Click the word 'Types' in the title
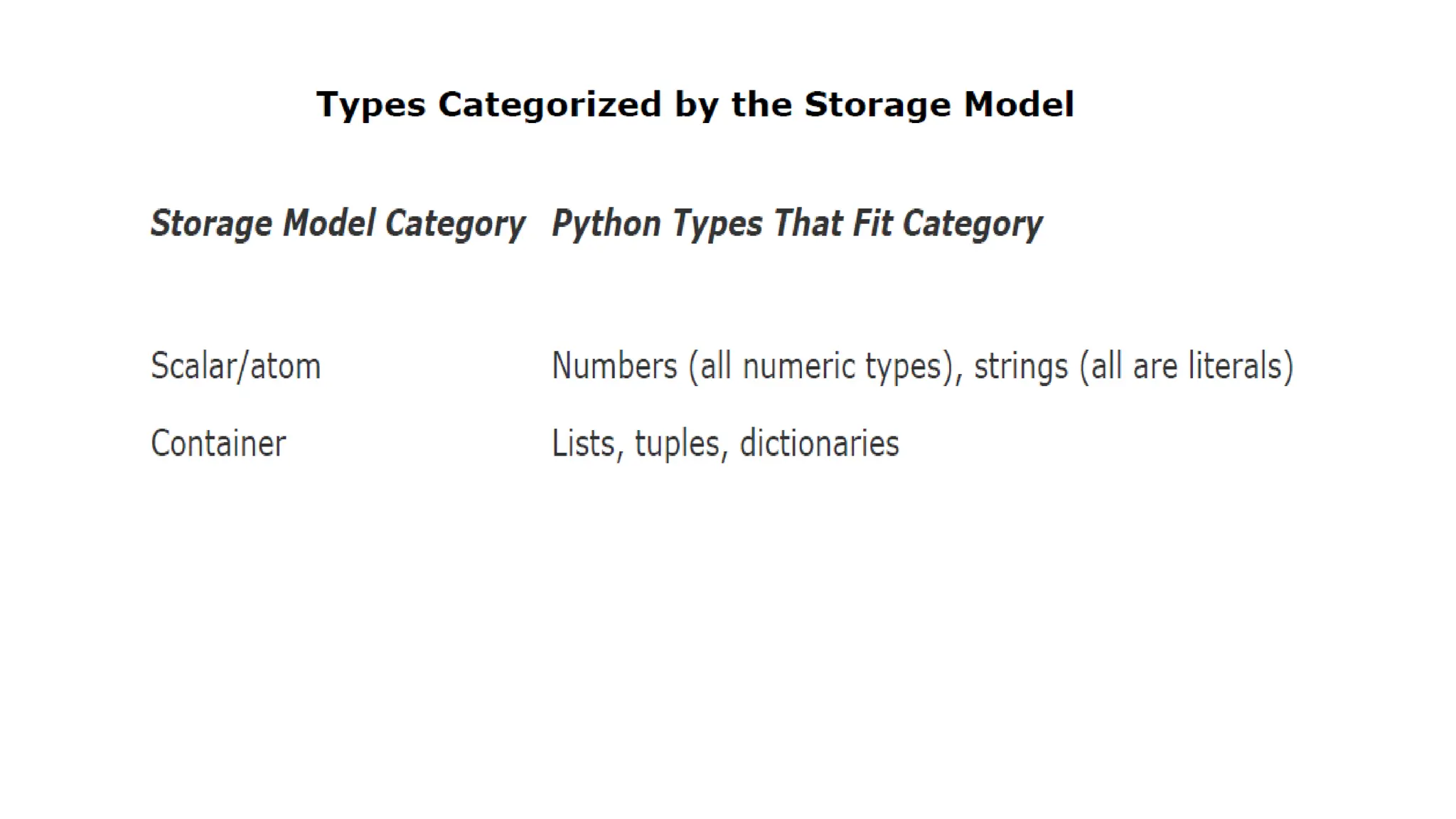 (x=370, y=105)
